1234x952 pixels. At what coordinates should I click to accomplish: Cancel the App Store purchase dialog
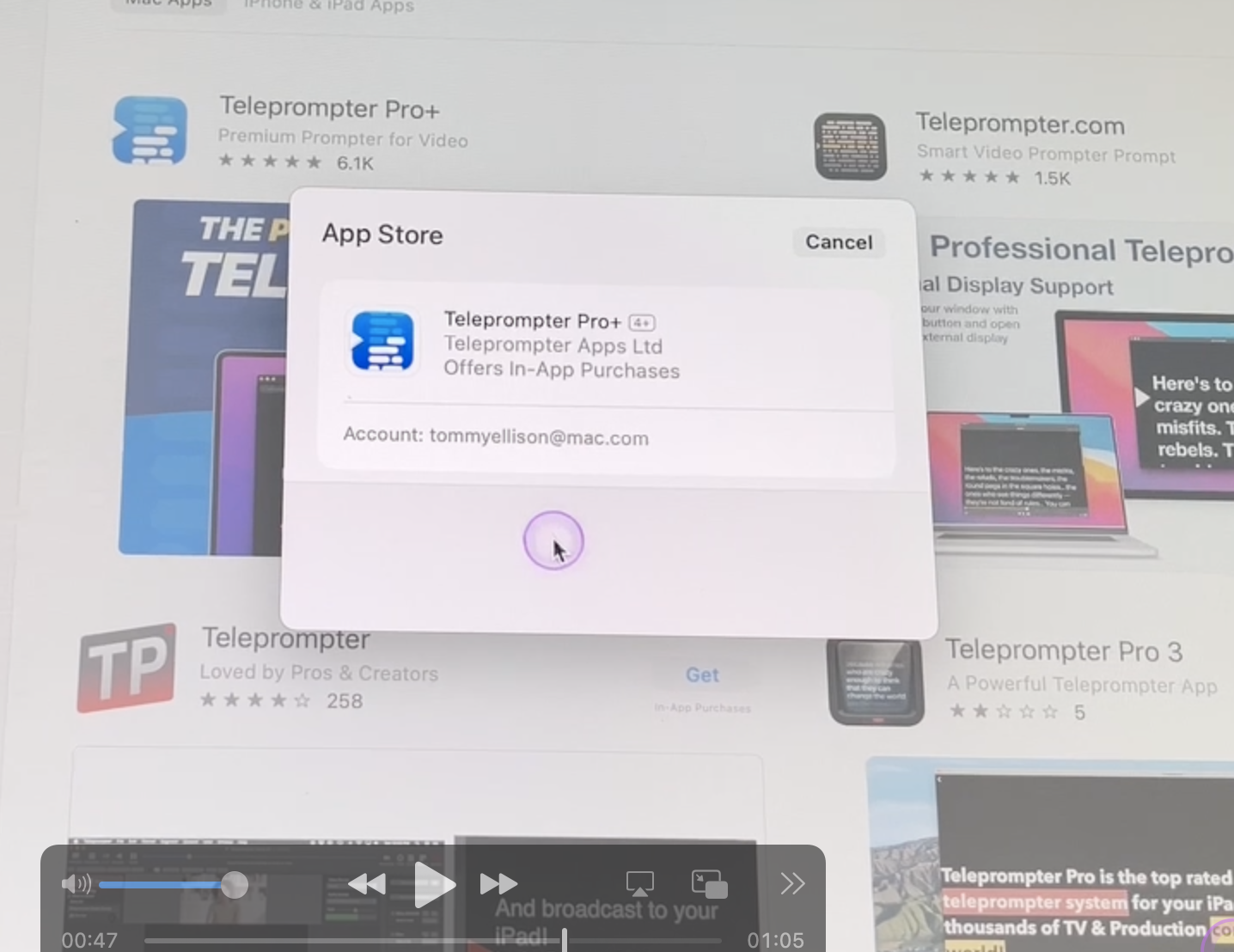pyautogui.click(x=839, y=242)
